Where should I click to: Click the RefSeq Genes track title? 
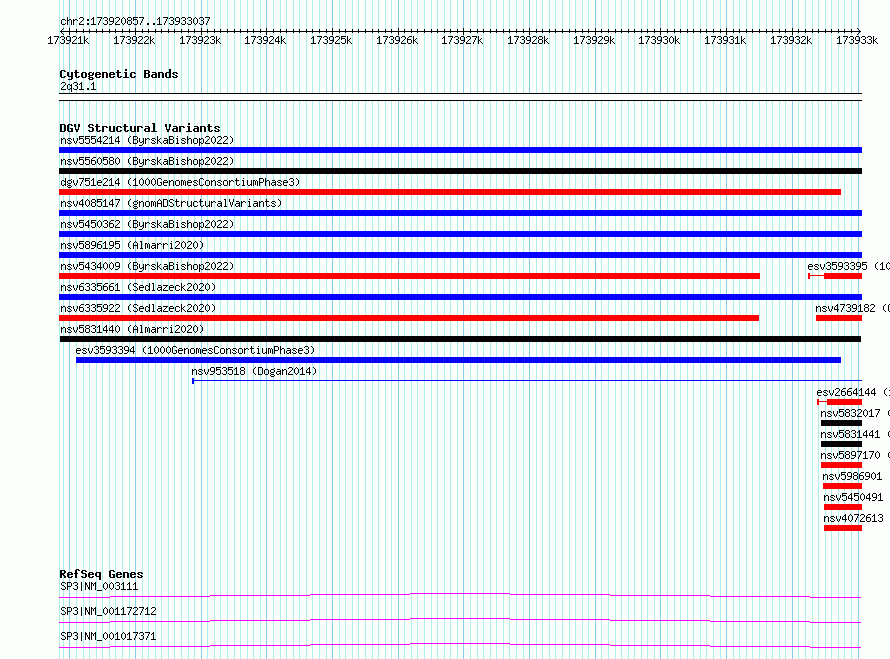[101, 574]
